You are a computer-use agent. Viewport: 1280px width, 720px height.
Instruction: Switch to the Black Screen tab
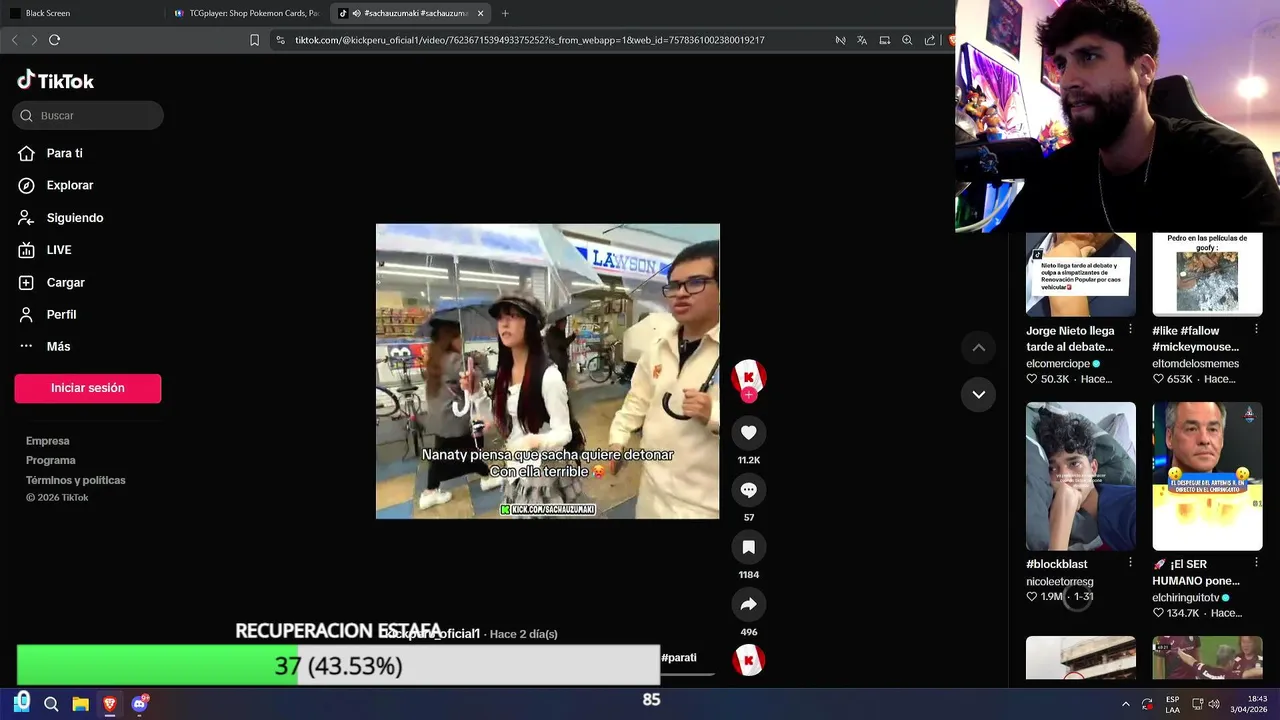pos(80,13)
